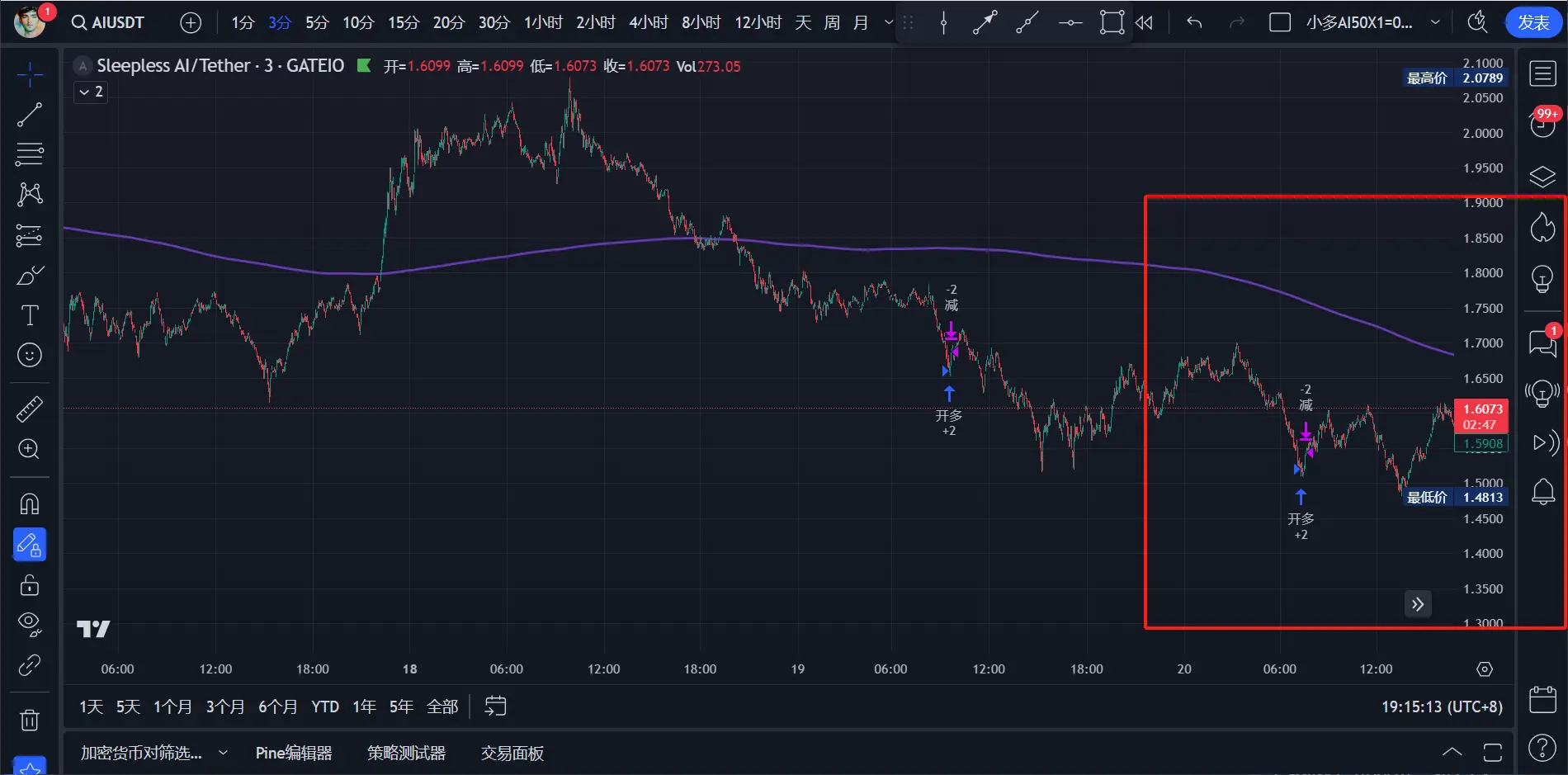The height and width of the screenshot is (775, 1568).
Task: Click the current price label 1.6073
Action: [x=1482, y=409]
